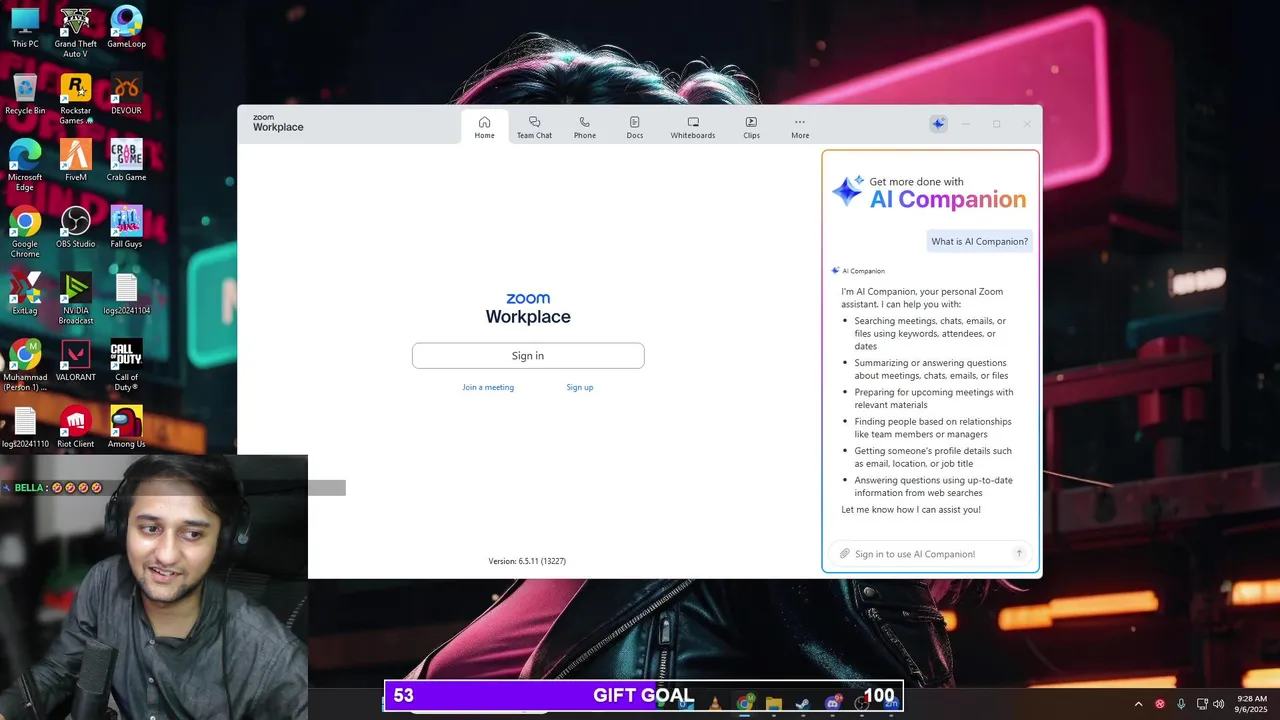Select the Clips tab

(751, 127)
